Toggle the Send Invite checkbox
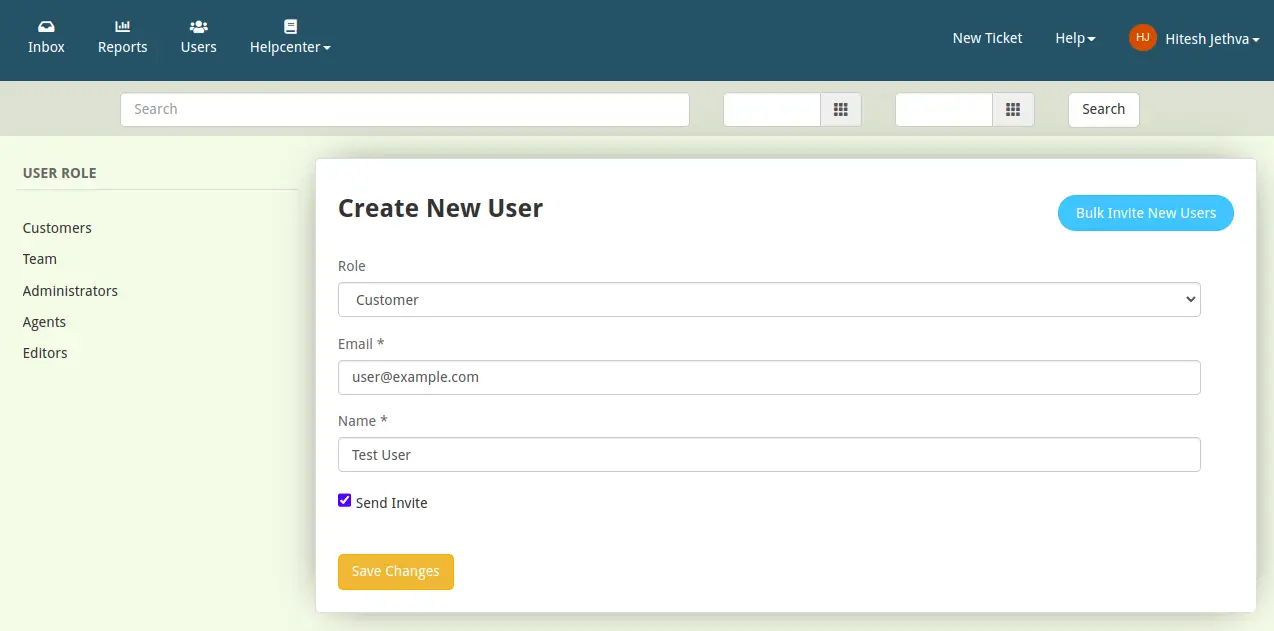The image size is (1274, 631). (345, 501)
